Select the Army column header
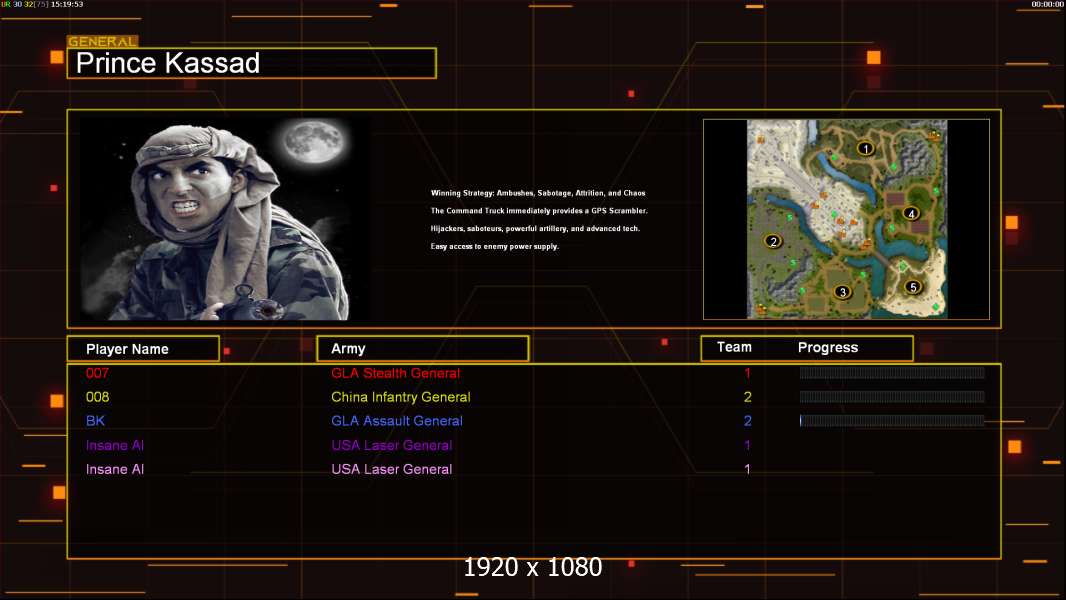Screen dimensions: 1066x600 pyautogui.click(x=422, y=349)
